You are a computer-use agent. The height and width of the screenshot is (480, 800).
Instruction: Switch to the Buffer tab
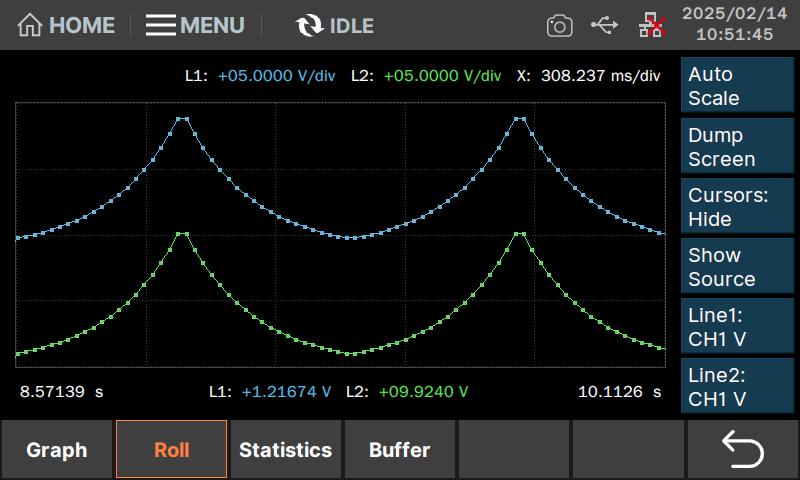click(x=400, y=450)
